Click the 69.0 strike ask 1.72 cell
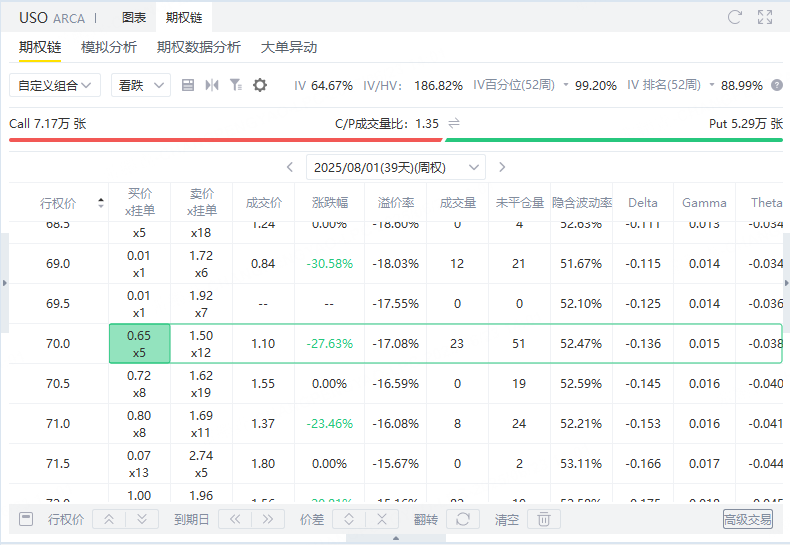790x545 pixels. point(201,264)
